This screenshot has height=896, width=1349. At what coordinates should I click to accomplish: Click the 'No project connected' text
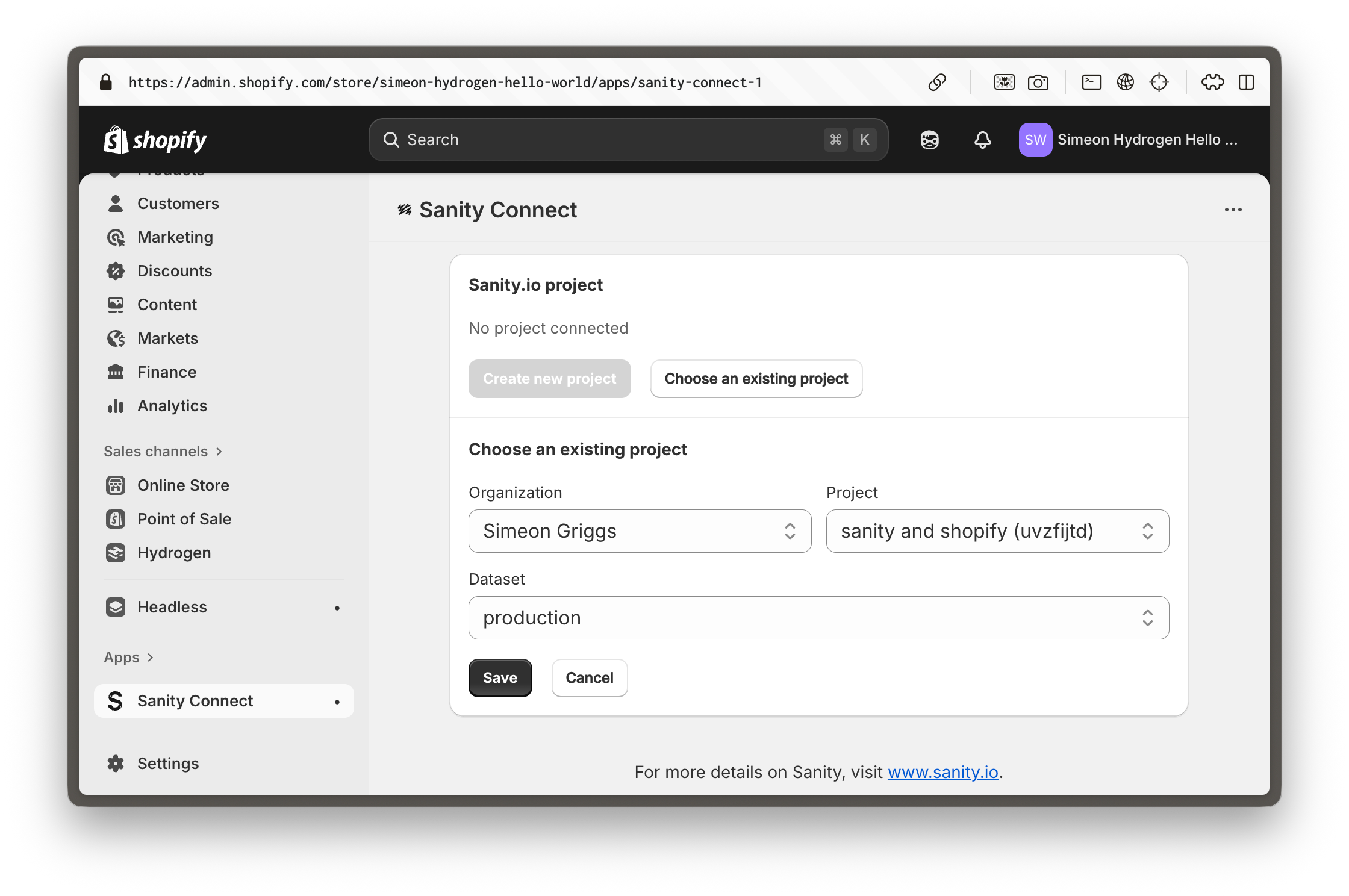tap(548, 328)
